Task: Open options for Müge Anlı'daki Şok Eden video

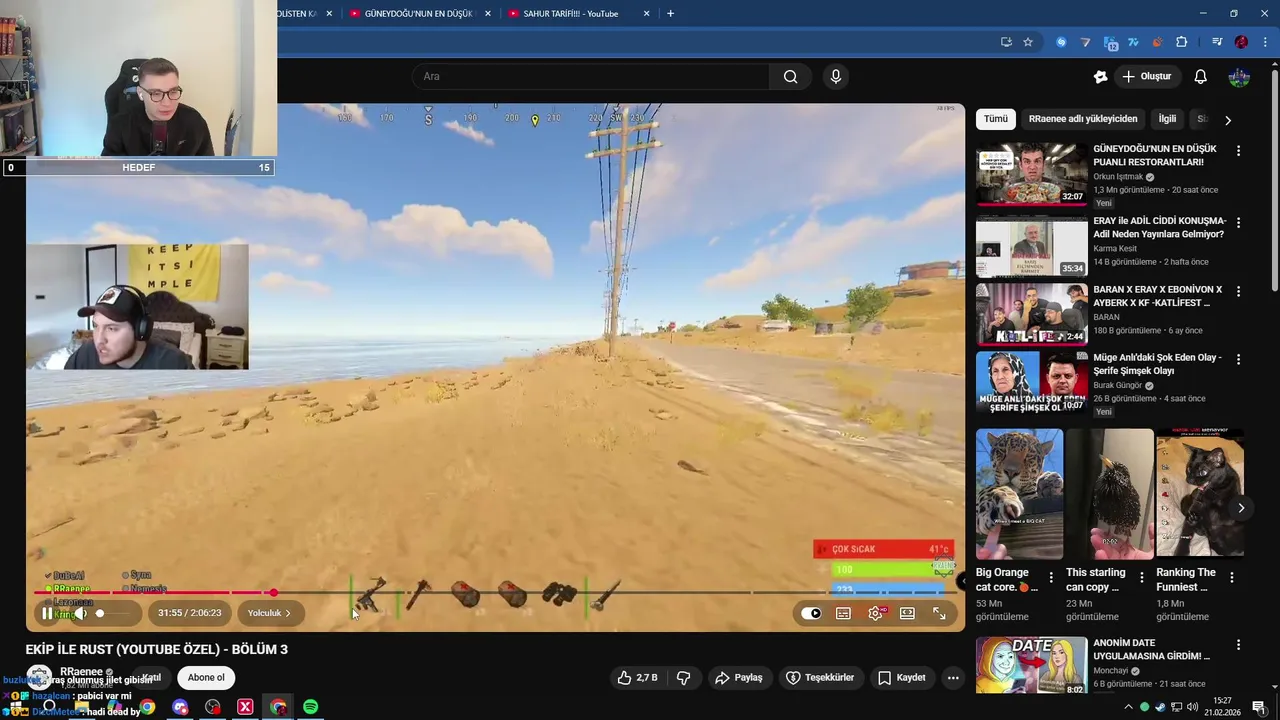Action: [1238, 359]
